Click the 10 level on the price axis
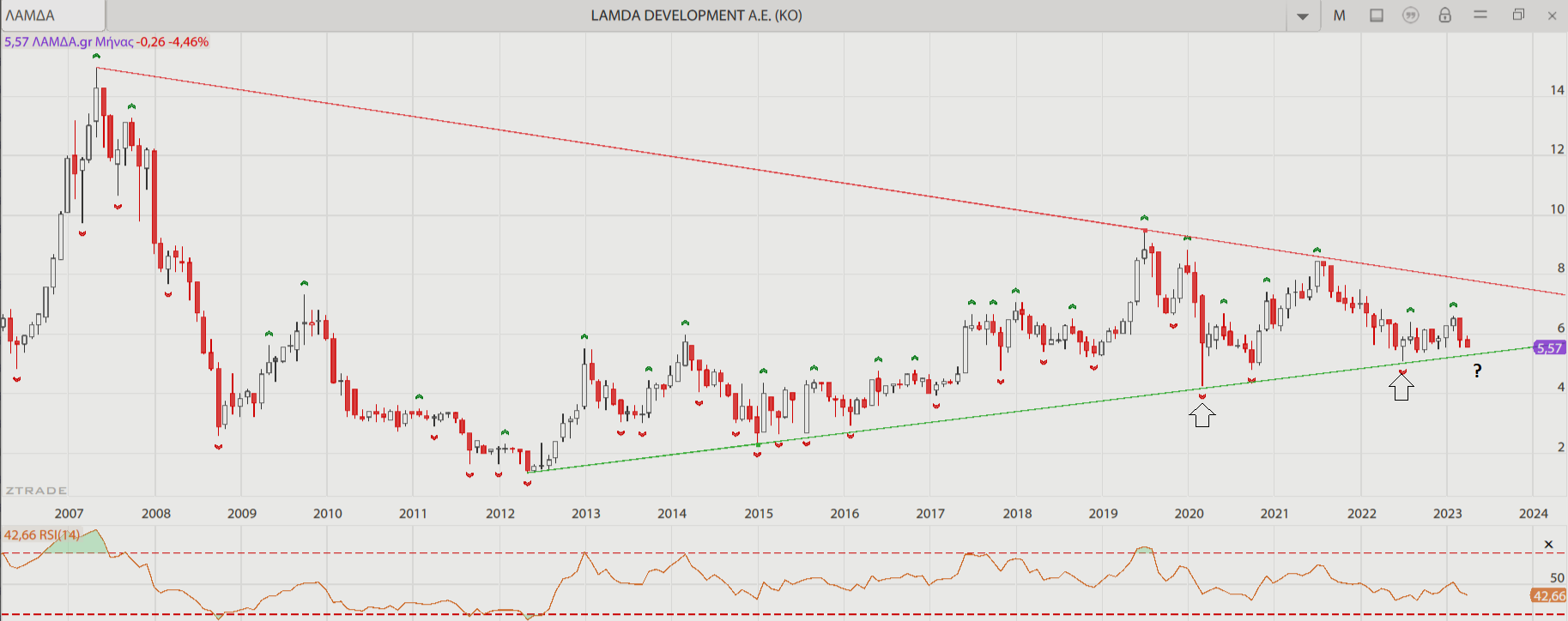1568x621 pixels. click(x=1557, y=209)
